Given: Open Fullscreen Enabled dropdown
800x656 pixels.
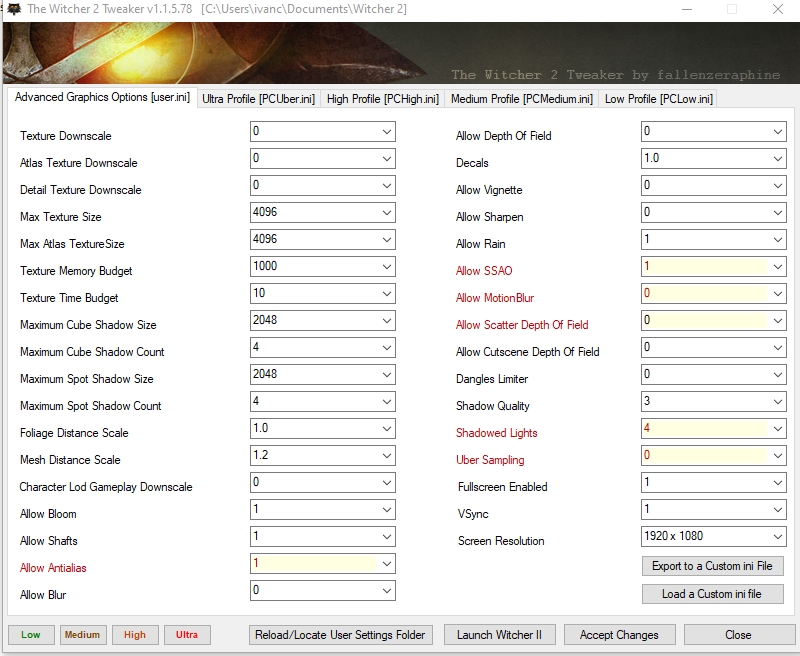Looking at the screenshot, I should click(x=713, y=483).
